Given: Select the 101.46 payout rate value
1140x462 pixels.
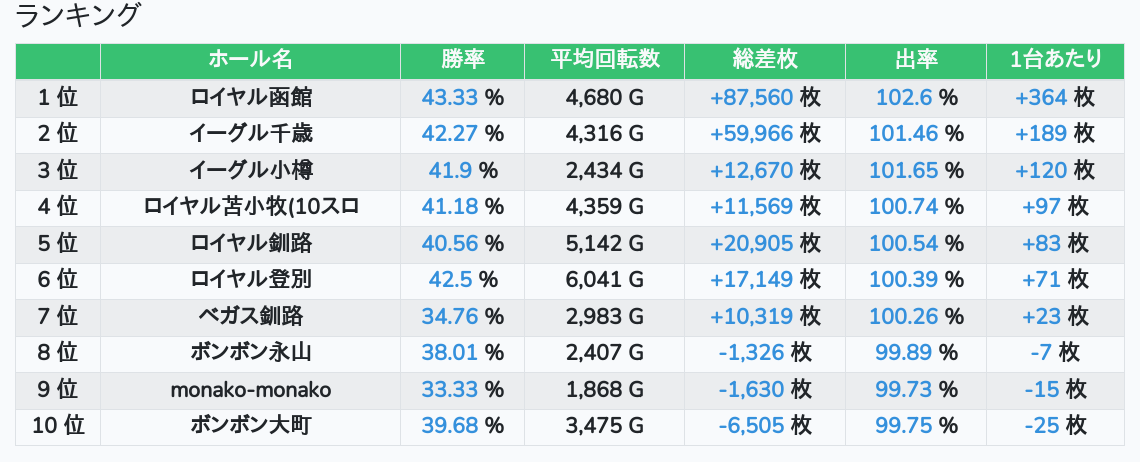Looking at the screenshot, I should click(x=904, y=133).
